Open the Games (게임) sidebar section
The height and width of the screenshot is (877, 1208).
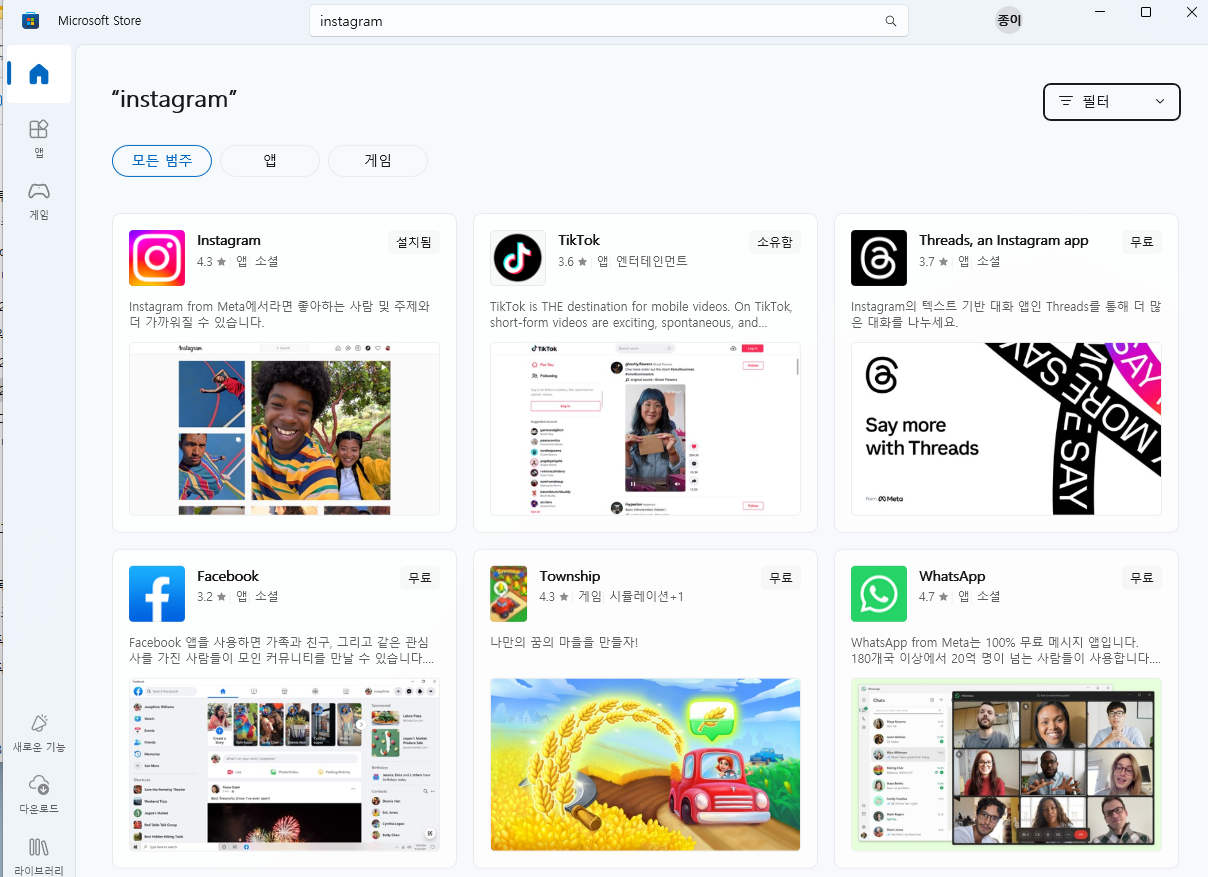coord(38,201)
